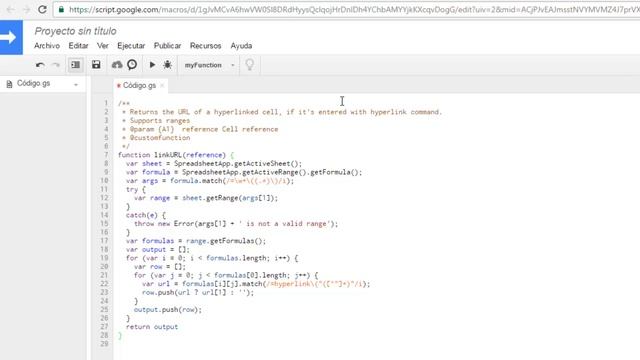Debug the selected function with bug icon
The height and width of the screenshot is (360, 640).
coord(167,64)
